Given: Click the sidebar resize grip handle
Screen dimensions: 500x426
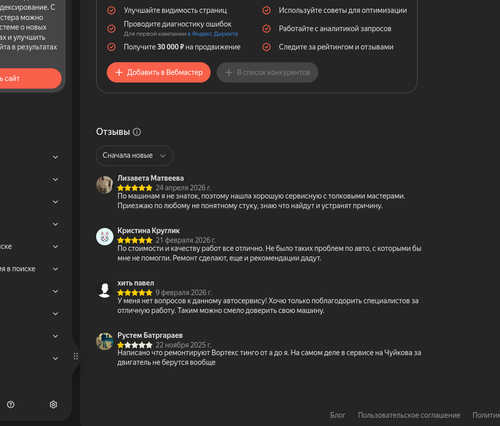Looking at the screenshot, I should (x=76, y=356).
